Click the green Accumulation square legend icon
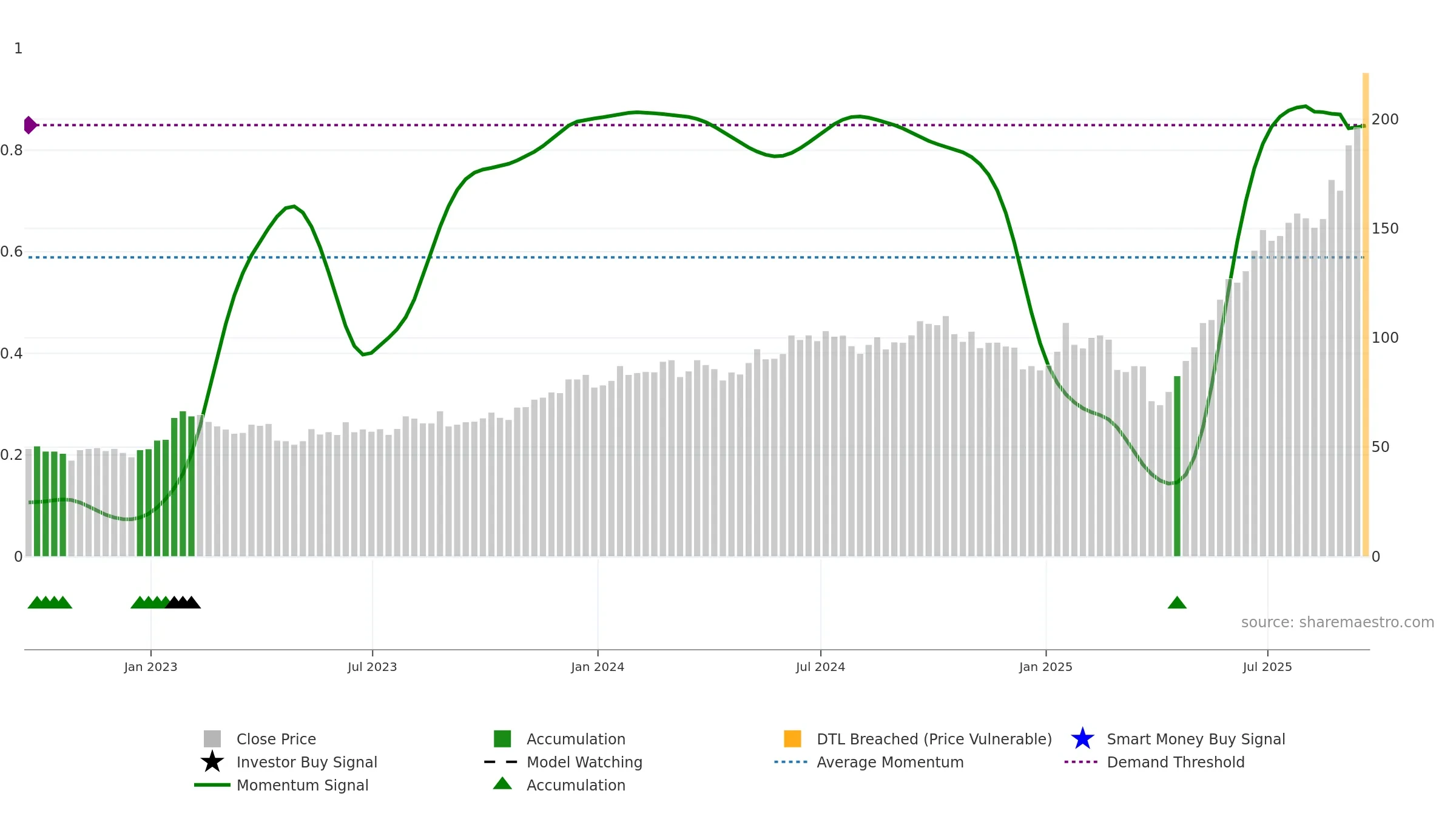The width and height of the screenshot is (1456, 819). 502,738
